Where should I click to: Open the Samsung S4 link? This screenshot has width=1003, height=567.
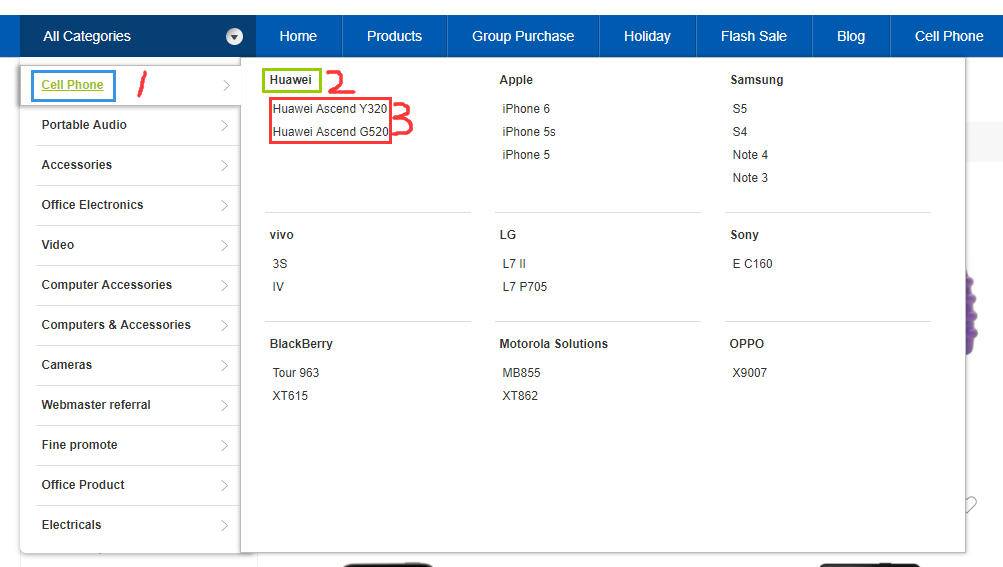coord(739,132)
